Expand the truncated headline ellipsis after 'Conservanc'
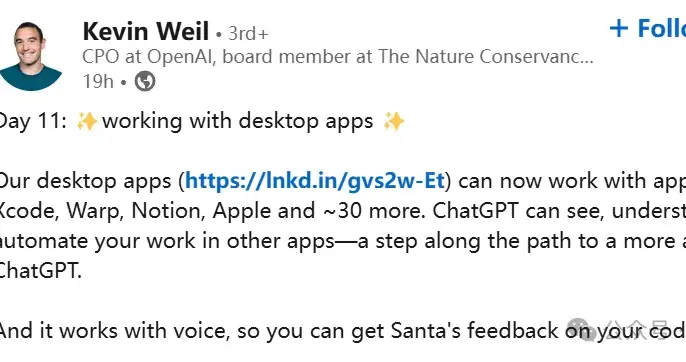The image size is (686, 362). [x=587, y=57]
